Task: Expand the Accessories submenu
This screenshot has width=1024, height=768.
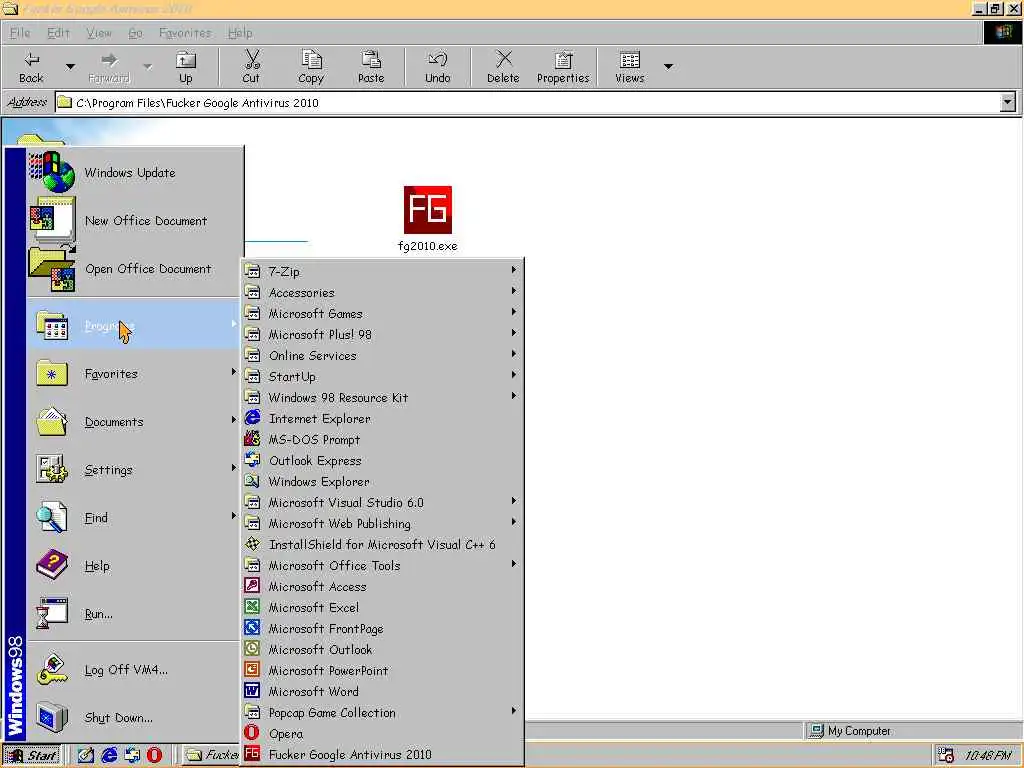Action: 382,293
